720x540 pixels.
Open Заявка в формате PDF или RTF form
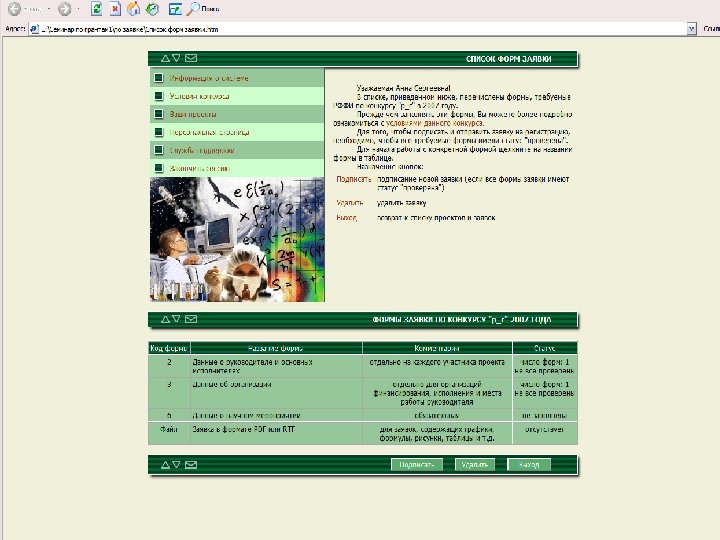pos(244,429)
